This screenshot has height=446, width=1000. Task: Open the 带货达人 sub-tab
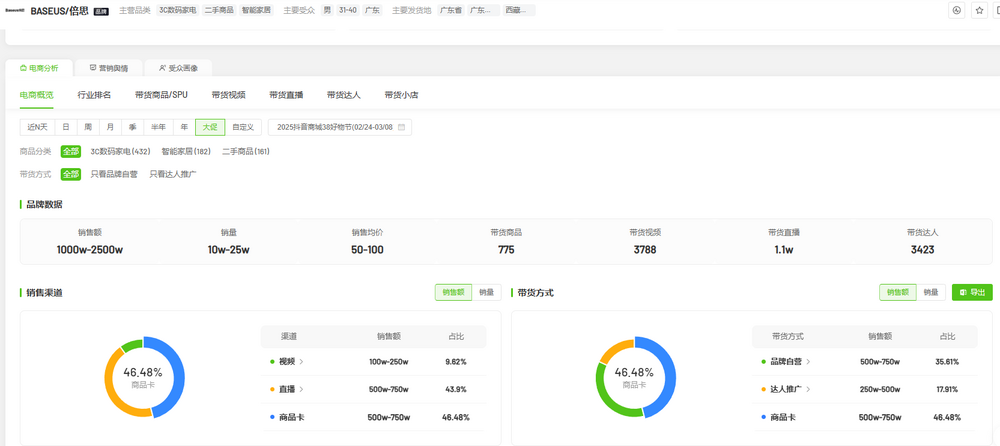344,95
